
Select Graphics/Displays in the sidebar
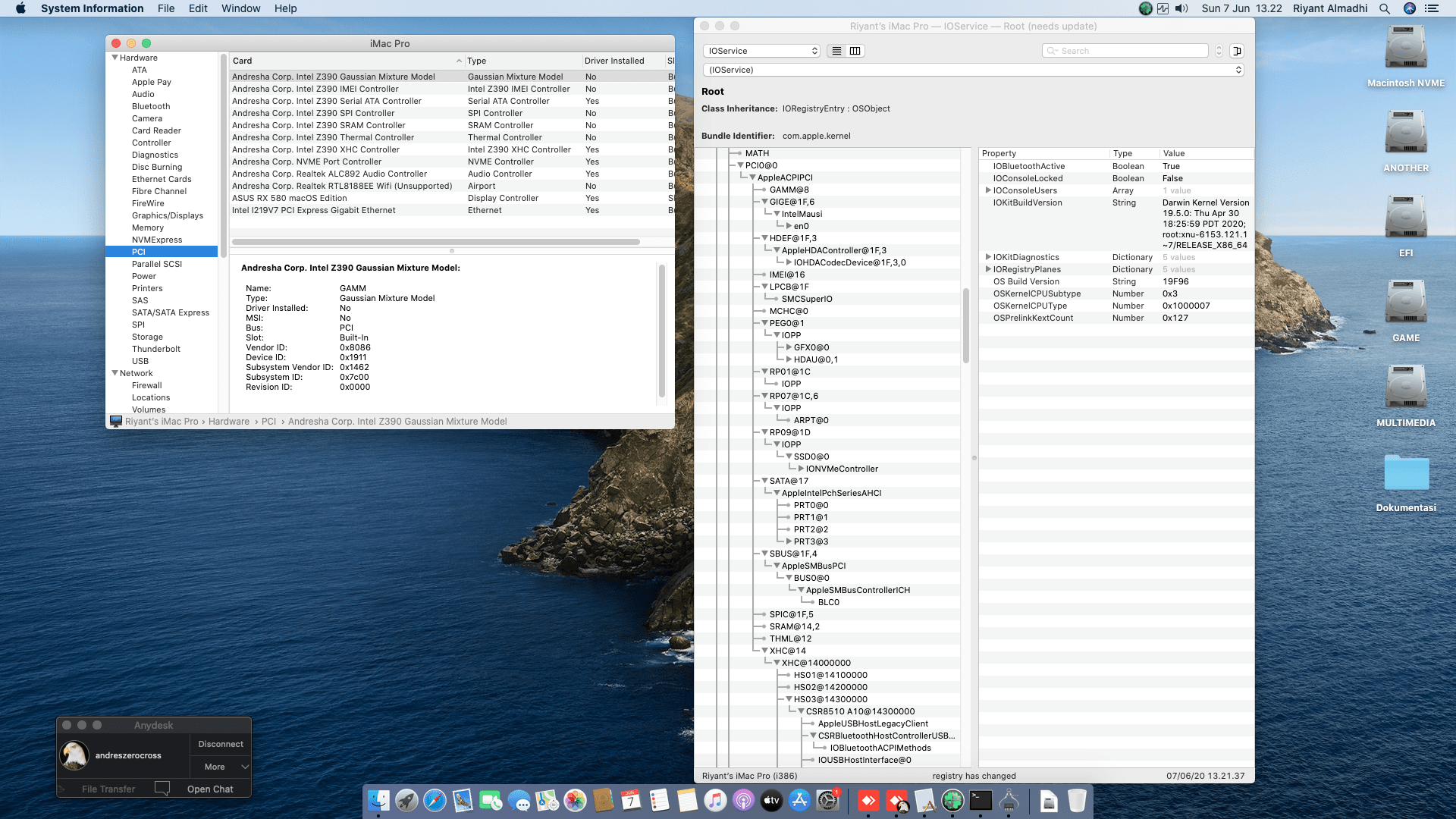[167, 215]
